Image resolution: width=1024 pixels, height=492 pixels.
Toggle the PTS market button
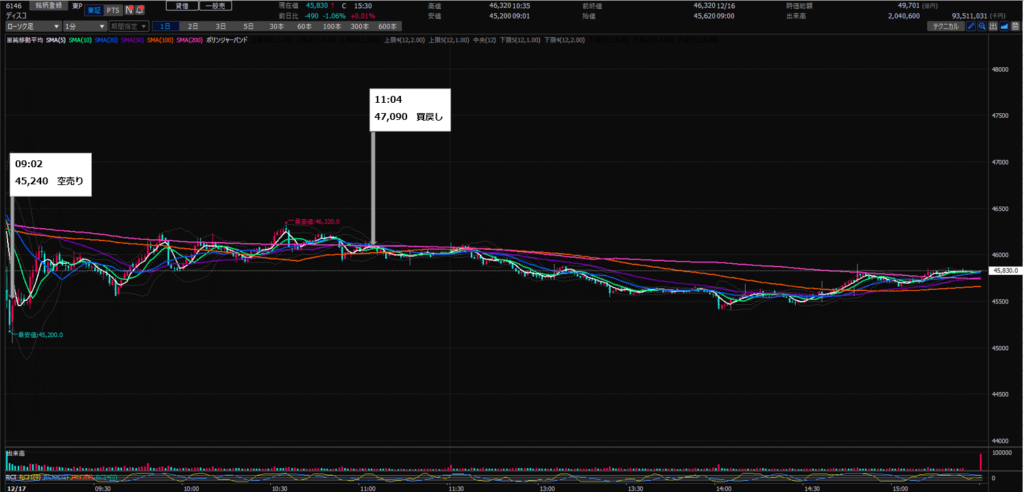(112, 10)
